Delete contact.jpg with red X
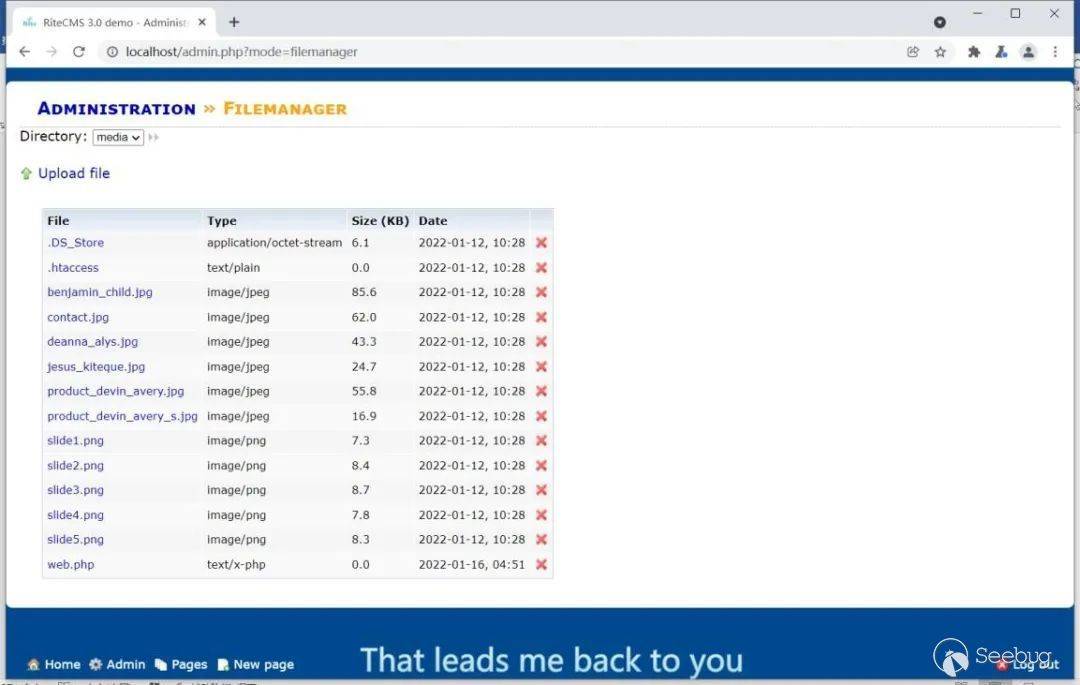Screen dimensions: 1080x685 [x=541, y=317]
